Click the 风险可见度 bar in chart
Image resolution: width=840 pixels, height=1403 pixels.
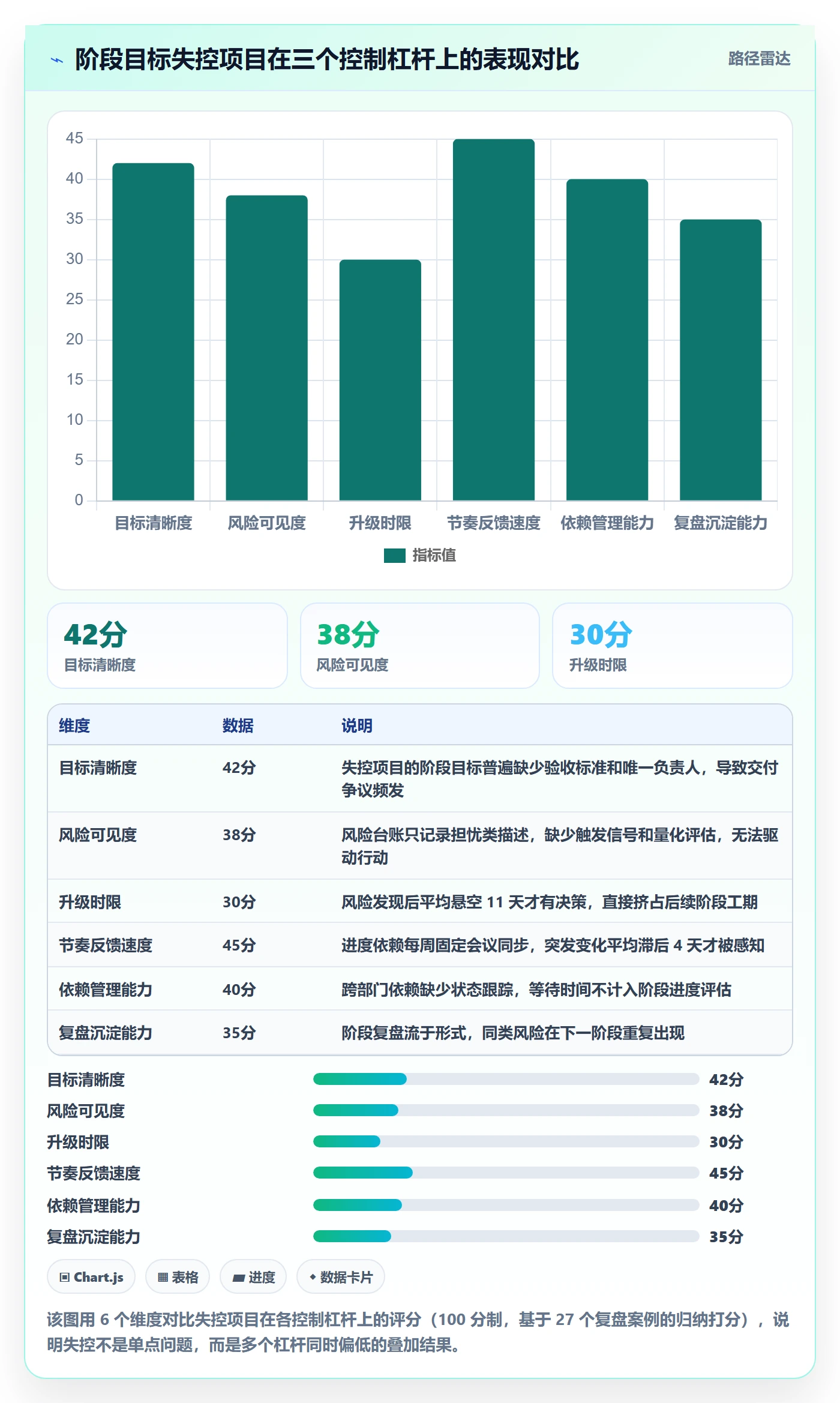pyautogui.click(x=266, y=348)
